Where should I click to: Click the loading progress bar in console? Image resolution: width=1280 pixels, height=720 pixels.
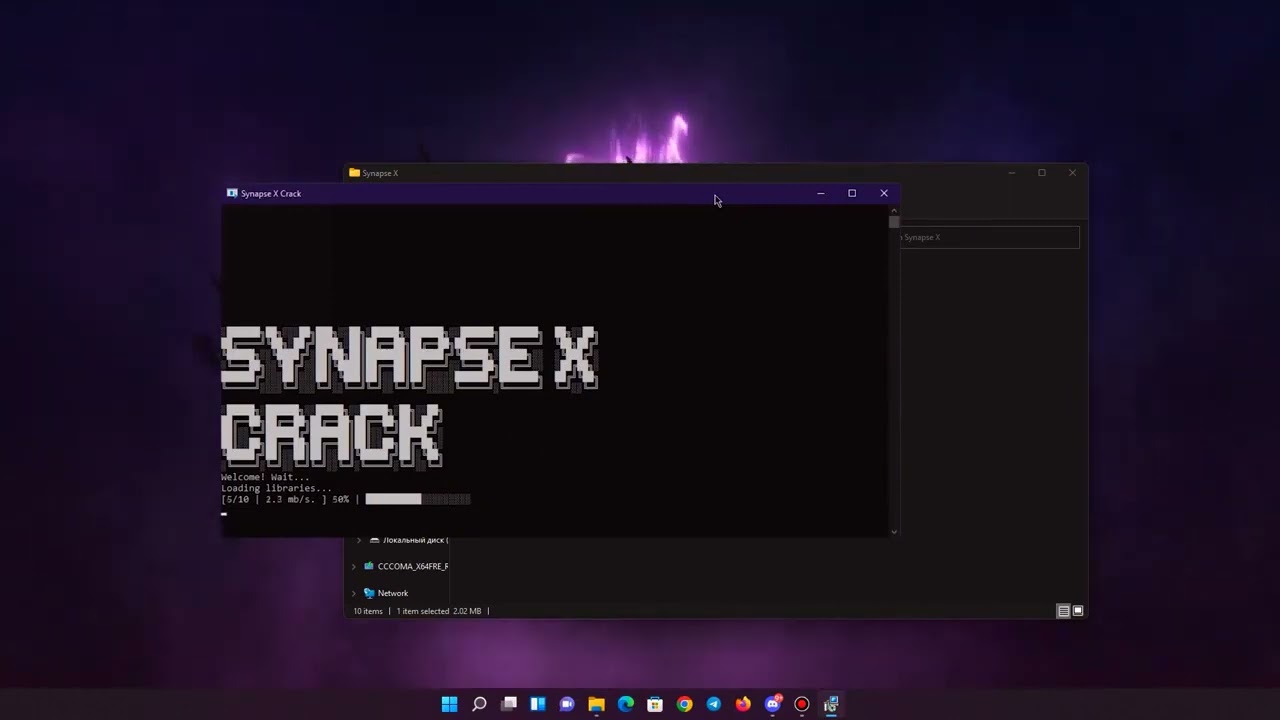(x=418, y=499)
